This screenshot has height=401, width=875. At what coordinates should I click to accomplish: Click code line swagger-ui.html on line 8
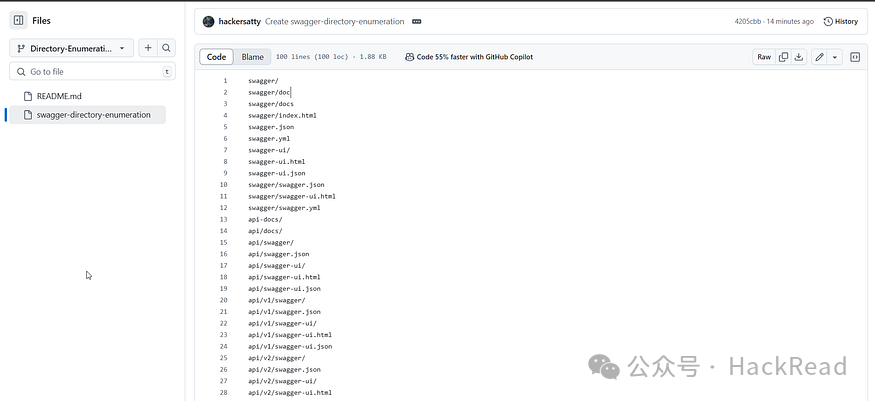(x=277, y=162)
